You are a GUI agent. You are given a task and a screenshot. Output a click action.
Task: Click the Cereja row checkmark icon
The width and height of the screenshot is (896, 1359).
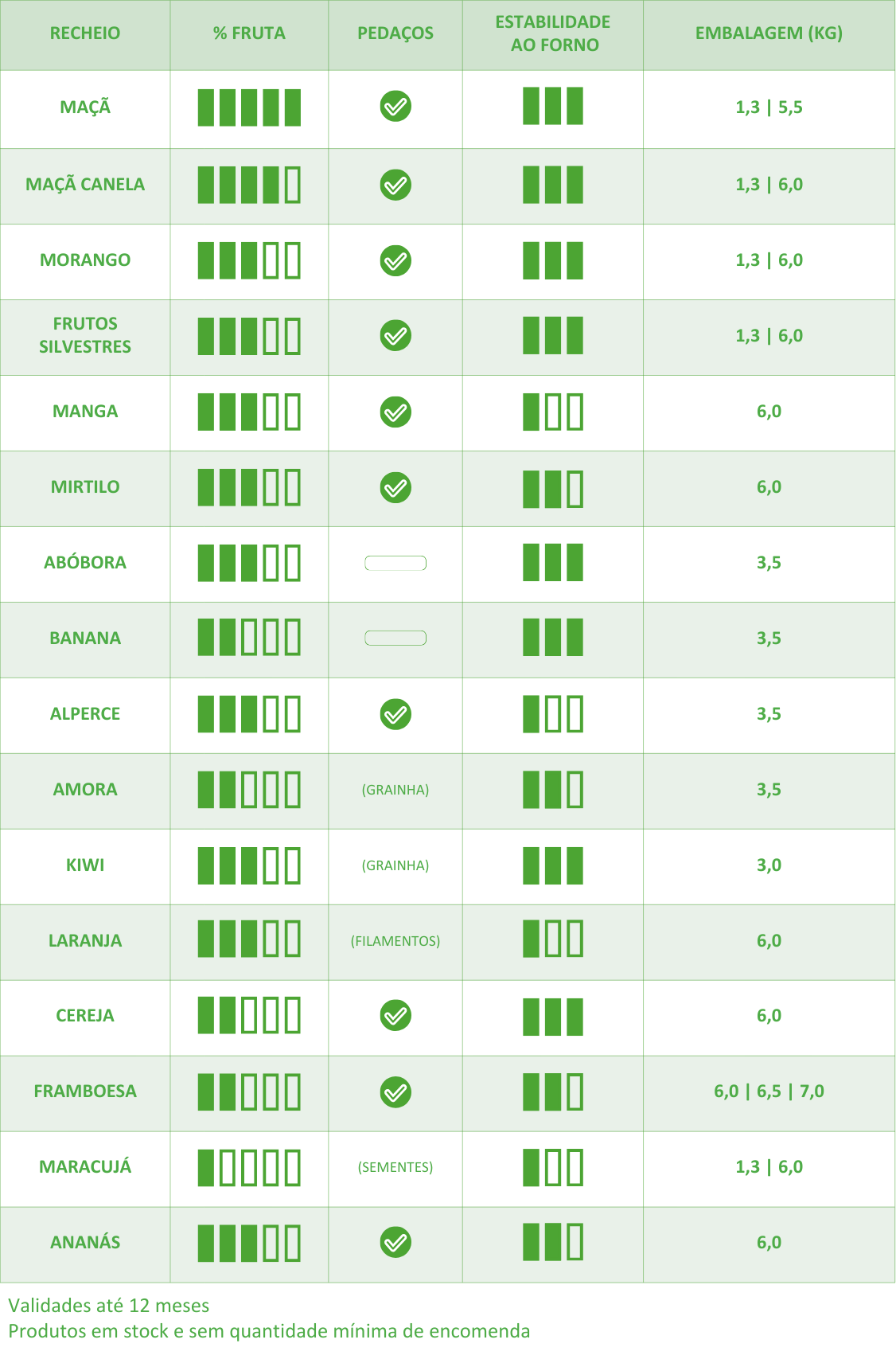tap(395, 1016)
